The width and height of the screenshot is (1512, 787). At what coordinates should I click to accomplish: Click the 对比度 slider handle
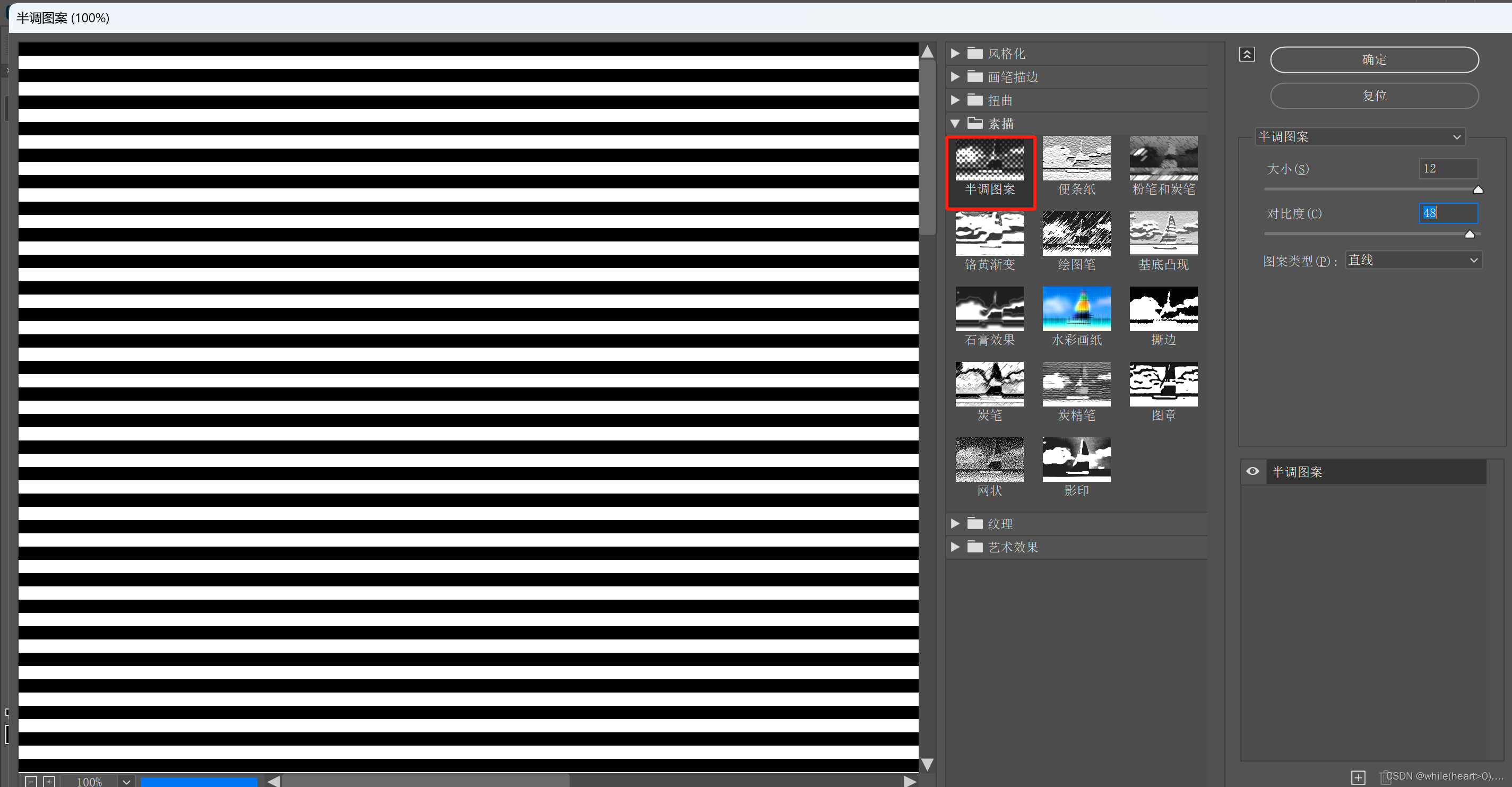(x=1469, y=234)
